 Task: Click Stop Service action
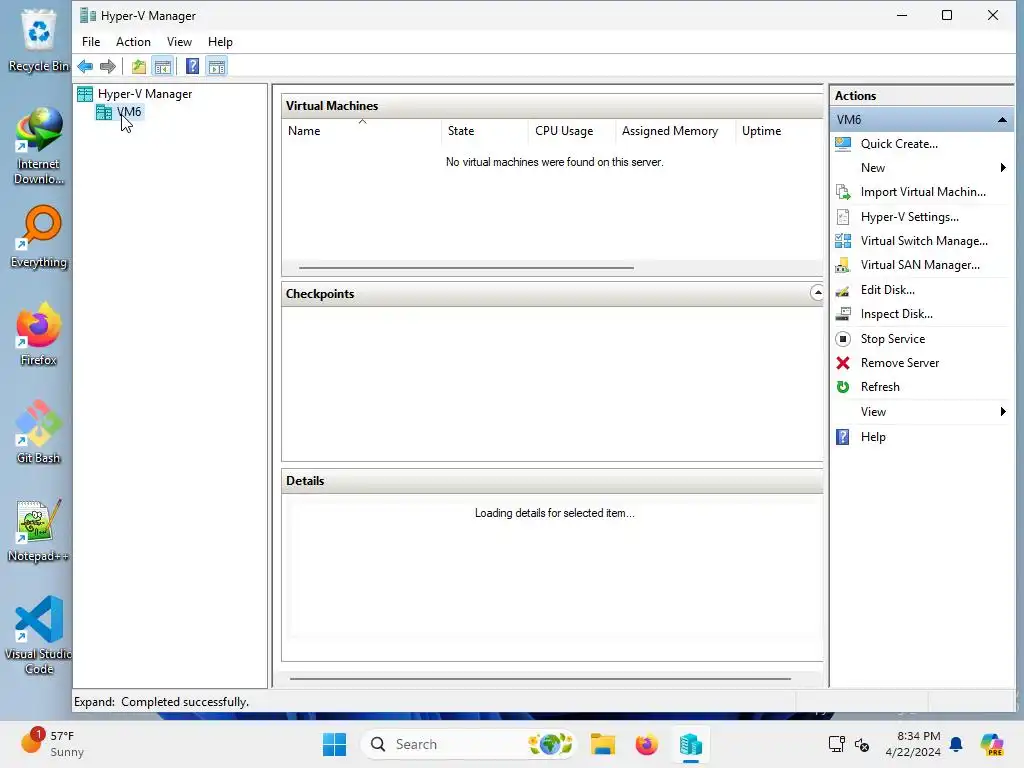tap(892, 339)
